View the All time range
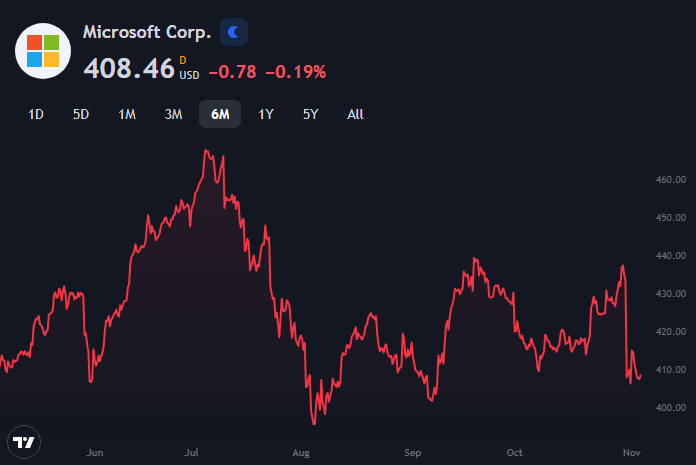 tap(355, 114)
